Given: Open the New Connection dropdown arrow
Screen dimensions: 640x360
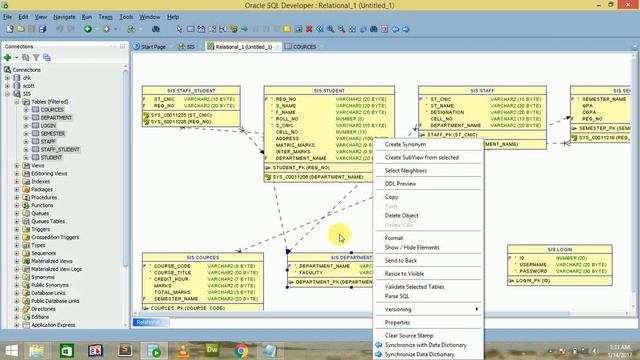Looking at the screenshot, I should [x=17, y=58].
